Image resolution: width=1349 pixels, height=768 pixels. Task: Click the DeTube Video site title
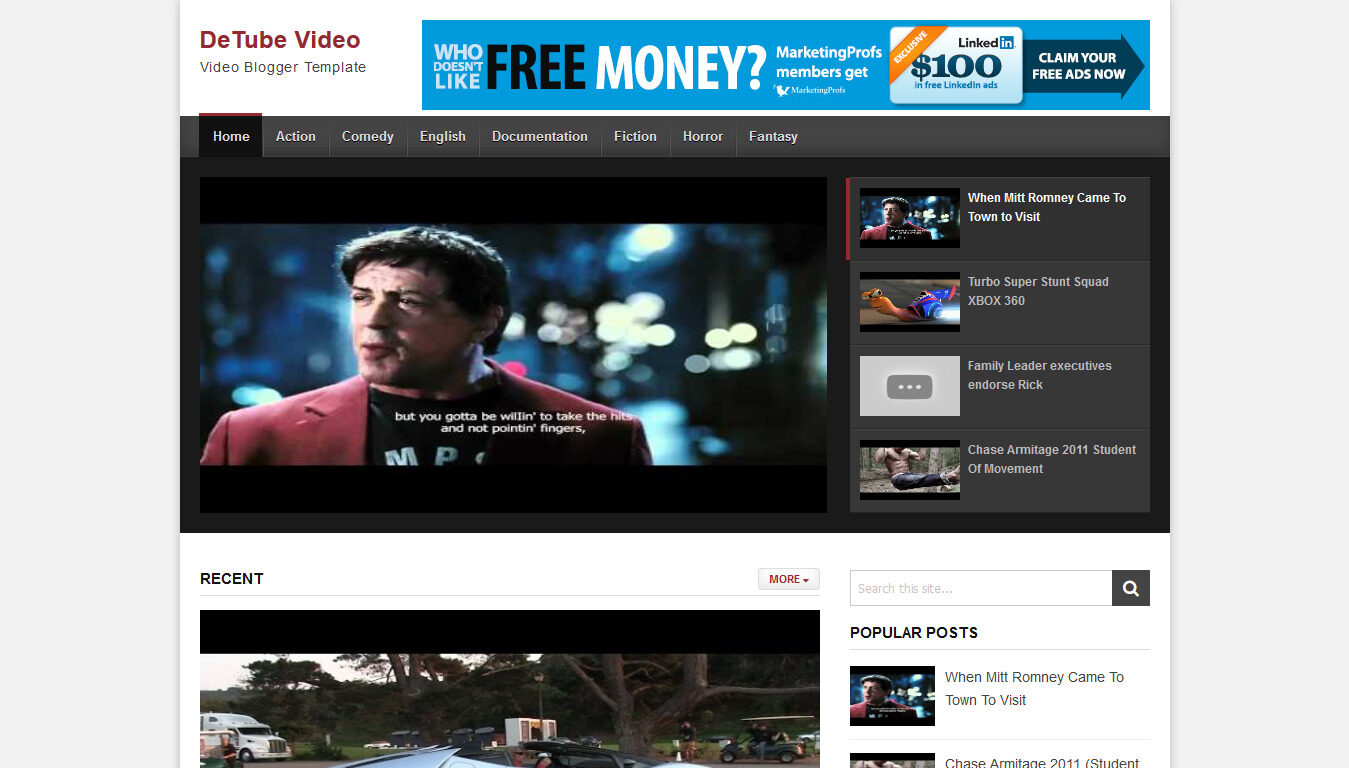[280, 40]
